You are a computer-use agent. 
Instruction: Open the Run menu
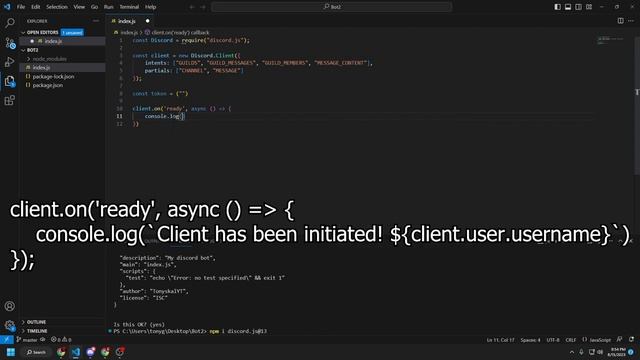coord(108,7)
